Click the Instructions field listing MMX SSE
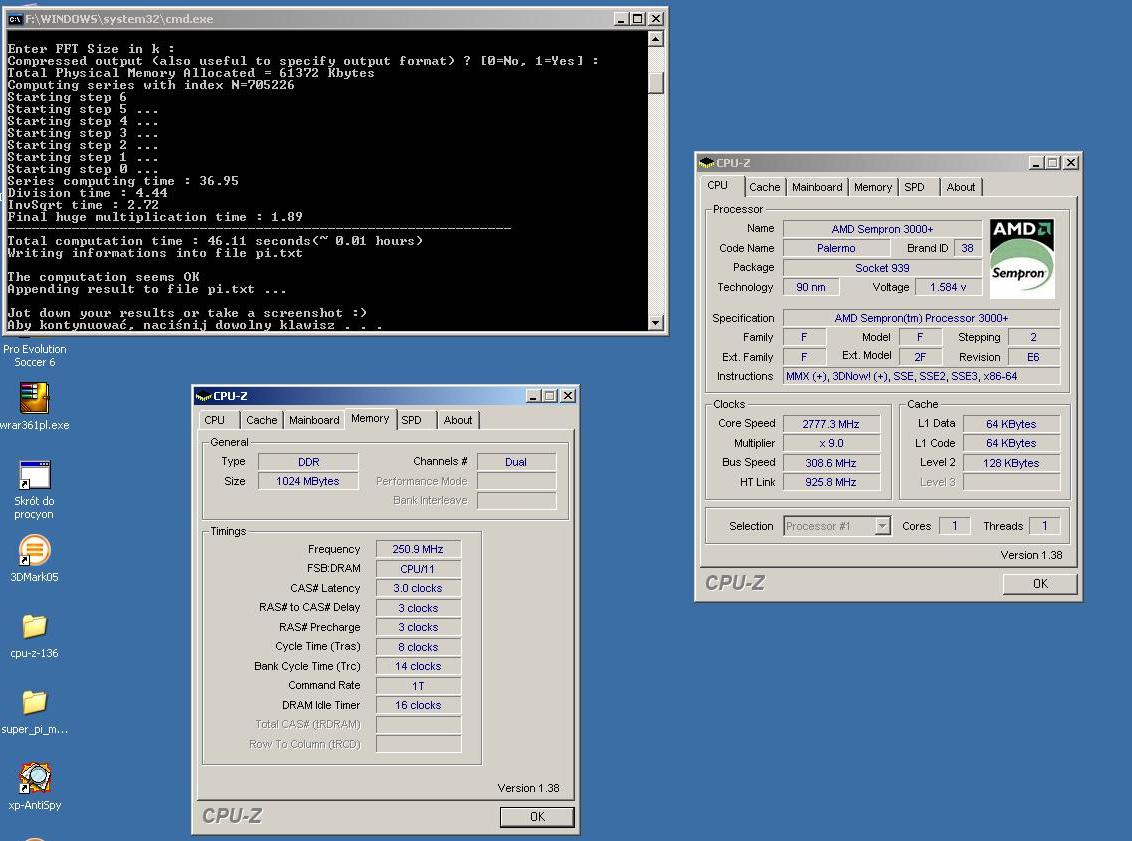 coord(921,376)
